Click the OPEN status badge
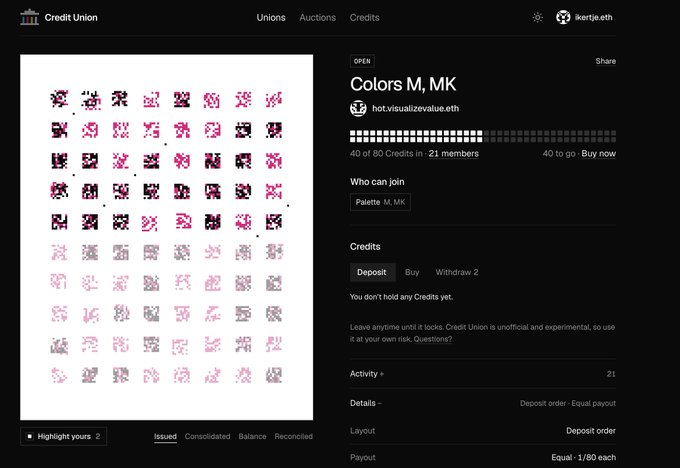Image resolution: width=680 pixels, height=468 pixels. coord(362,61)
